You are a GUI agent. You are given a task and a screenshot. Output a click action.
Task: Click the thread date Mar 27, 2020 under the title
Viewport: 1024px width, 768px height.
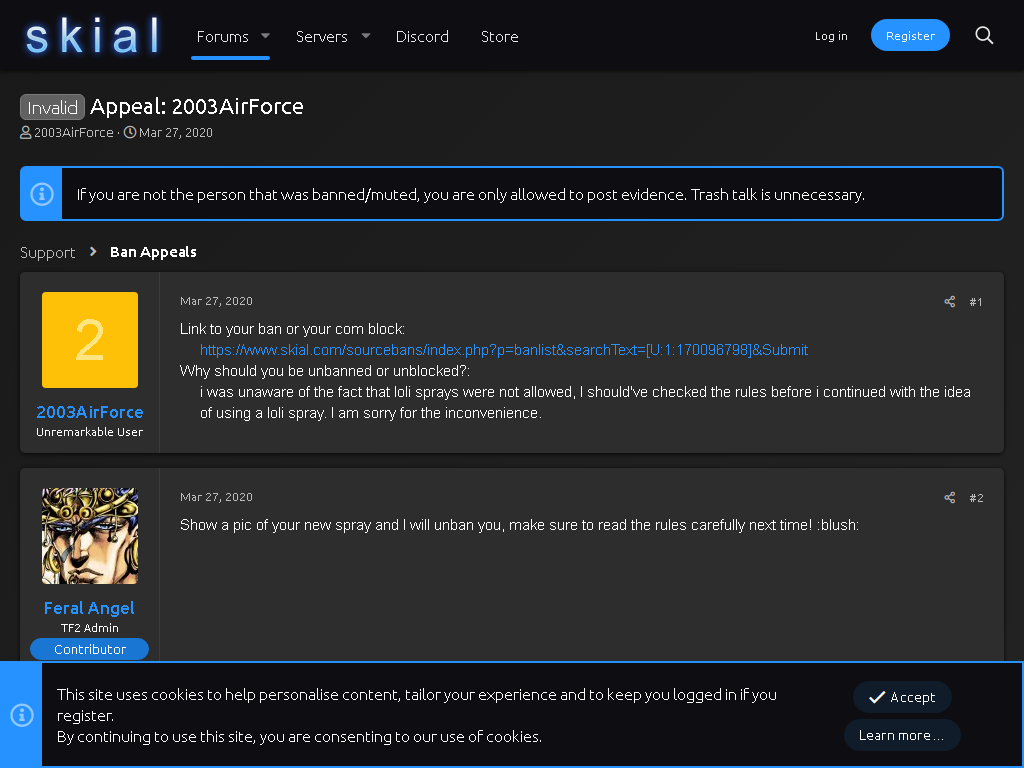[176, 133]
